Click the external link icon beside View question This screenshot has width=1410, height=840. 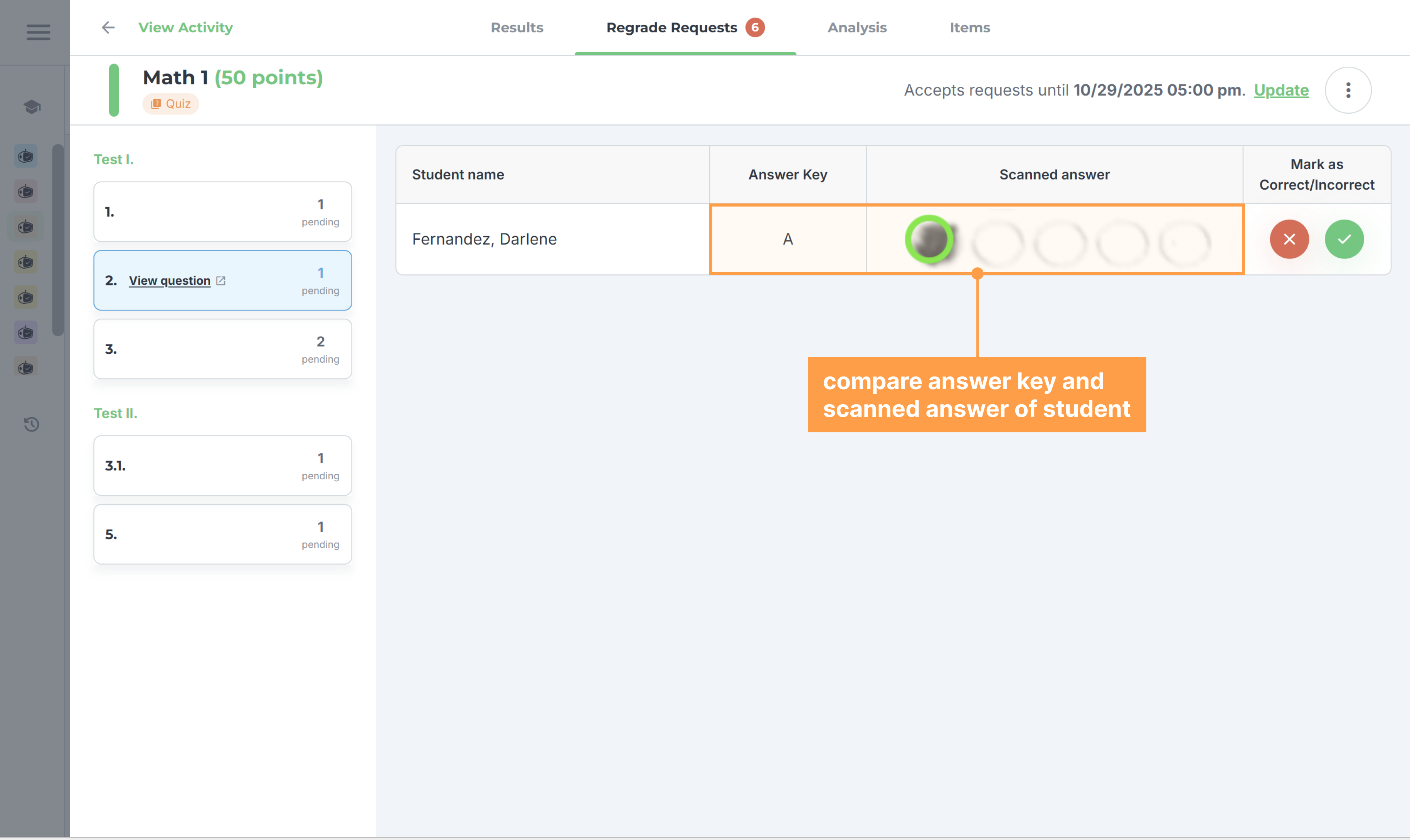[221, 281]
